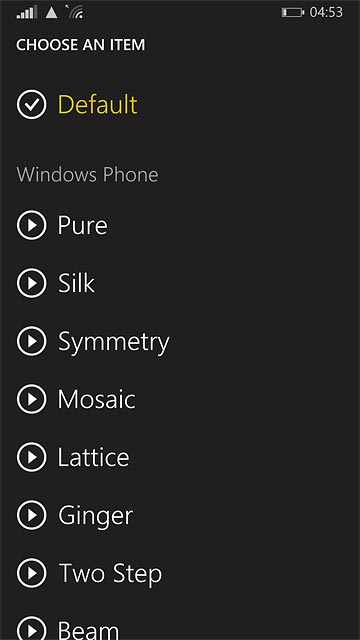
Task: Play preview of Ginger ringtone
Action: pos(31,515)
